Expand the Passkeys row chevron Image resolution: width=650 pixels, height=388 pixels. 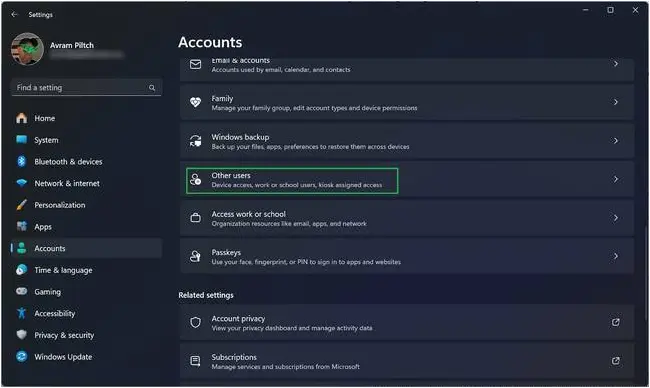616,256
